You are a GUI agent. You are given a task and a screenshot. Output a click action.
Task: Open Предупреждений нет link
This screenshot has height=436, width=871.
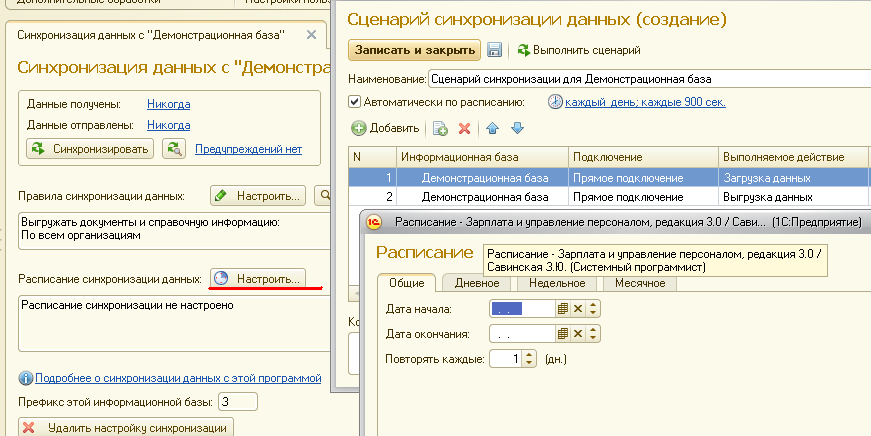(x=248, y=149)
